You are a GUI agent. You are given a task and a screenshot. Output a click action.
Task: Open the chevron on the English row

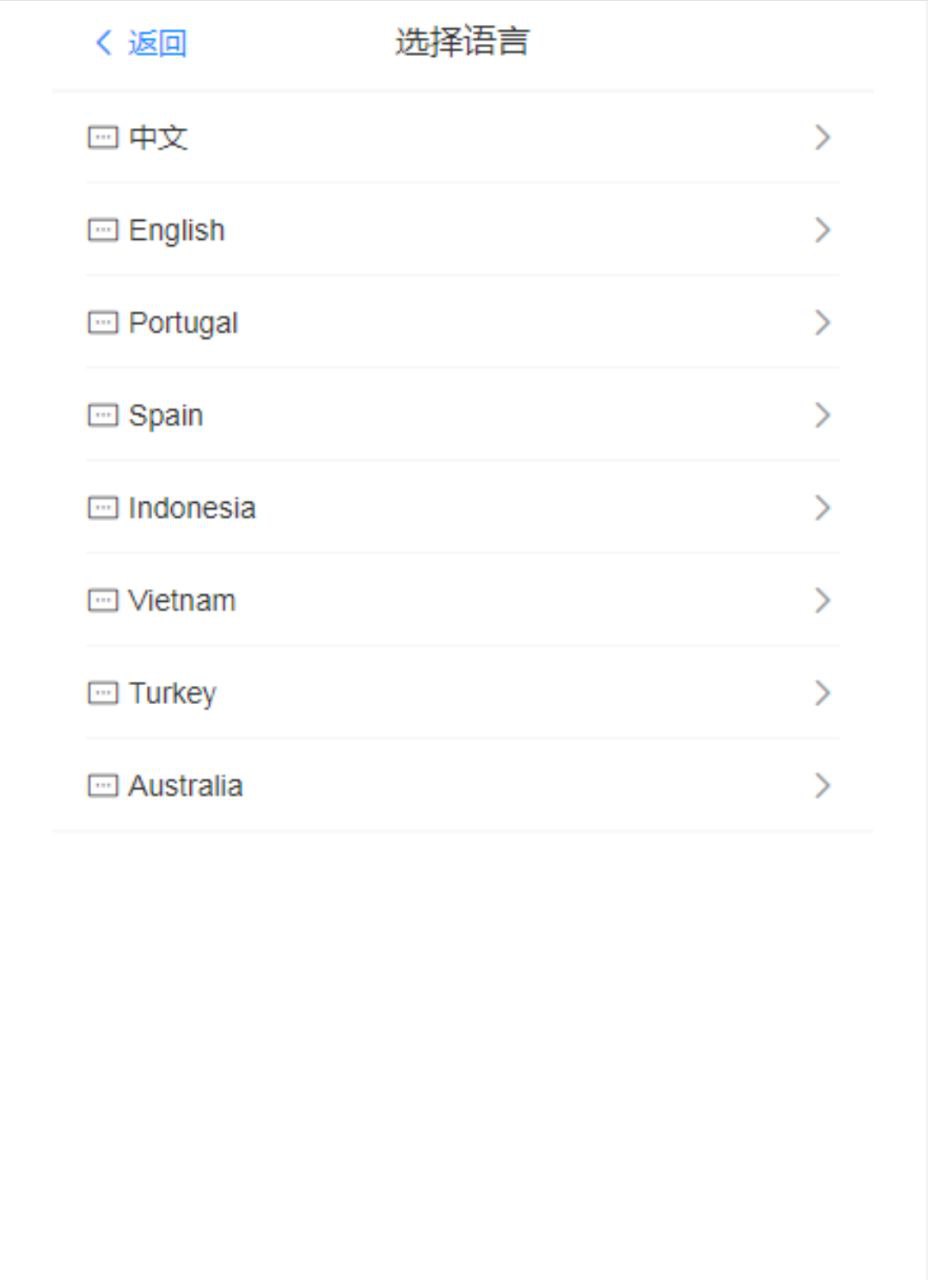tap(822, 231)
